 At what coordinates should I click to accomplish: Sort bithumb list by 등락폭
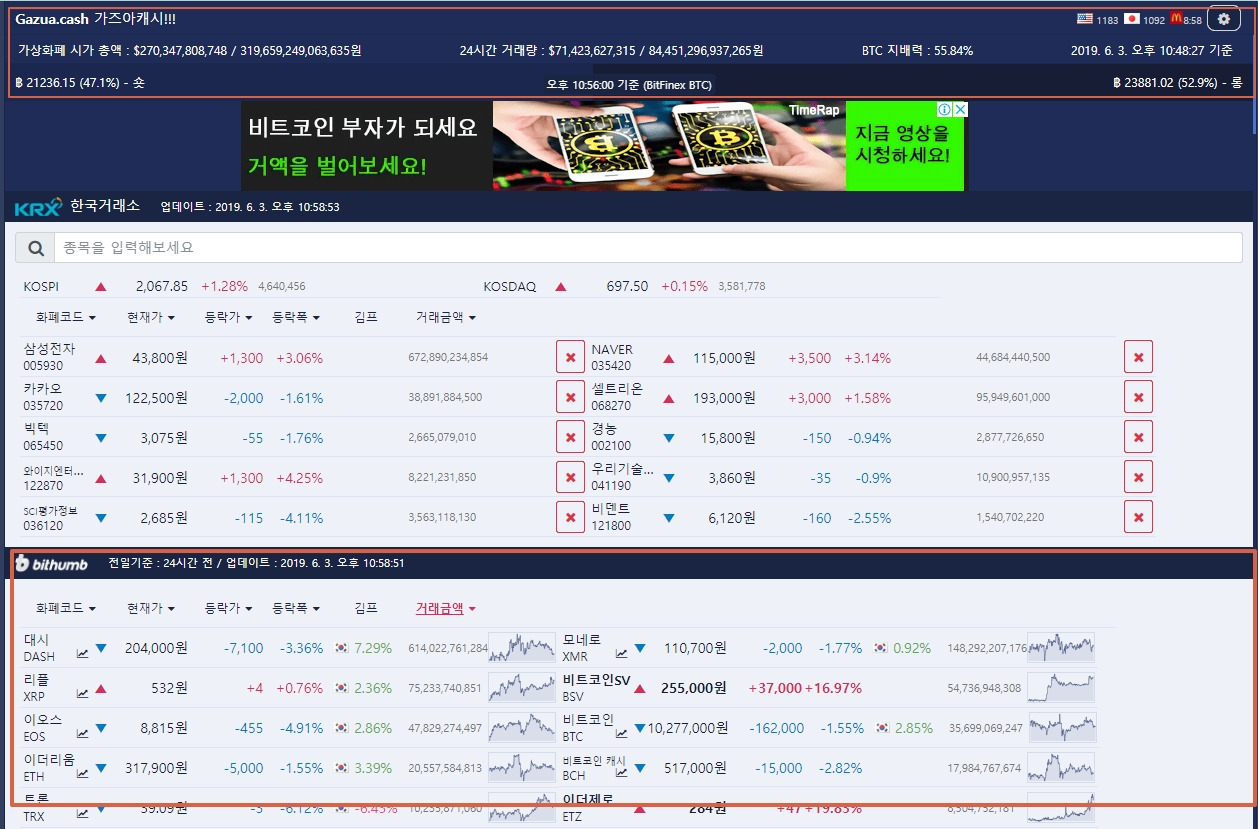click(296, 608)
